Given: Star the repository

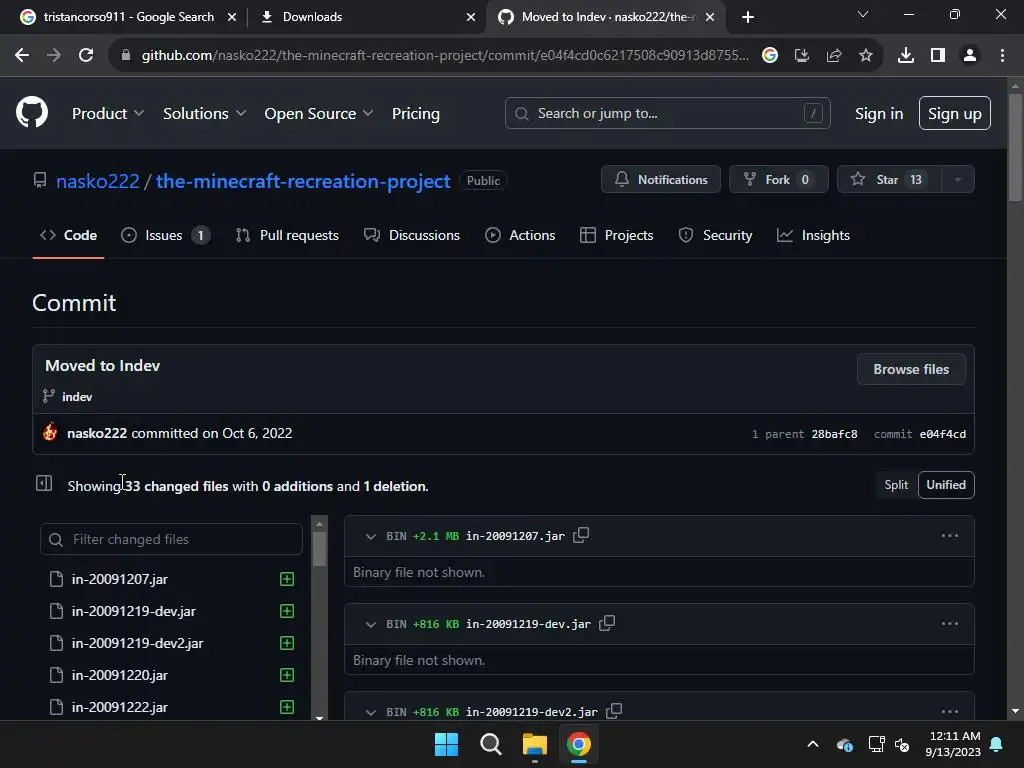Looking at the screenshot, I should 889,180.
